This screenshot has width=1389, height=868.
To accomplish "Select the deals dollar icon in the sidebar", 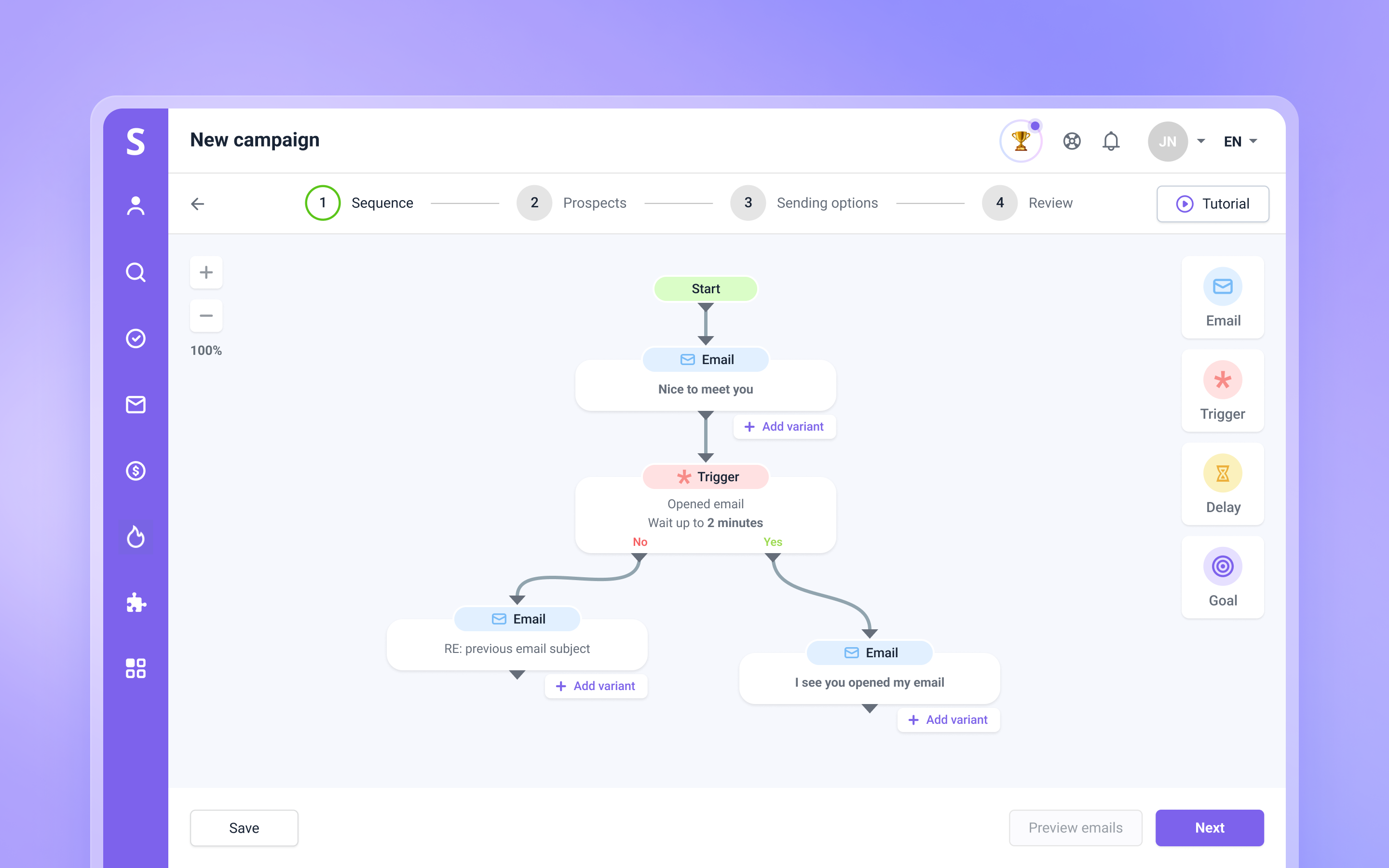I will pos(136,471).
